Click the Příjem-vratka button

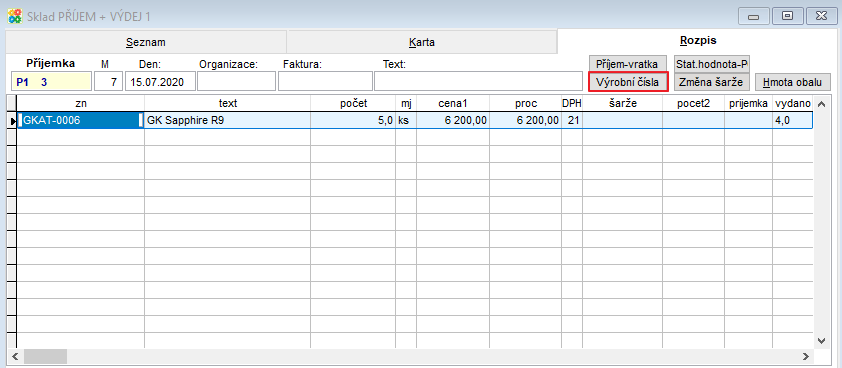(627, 64)
